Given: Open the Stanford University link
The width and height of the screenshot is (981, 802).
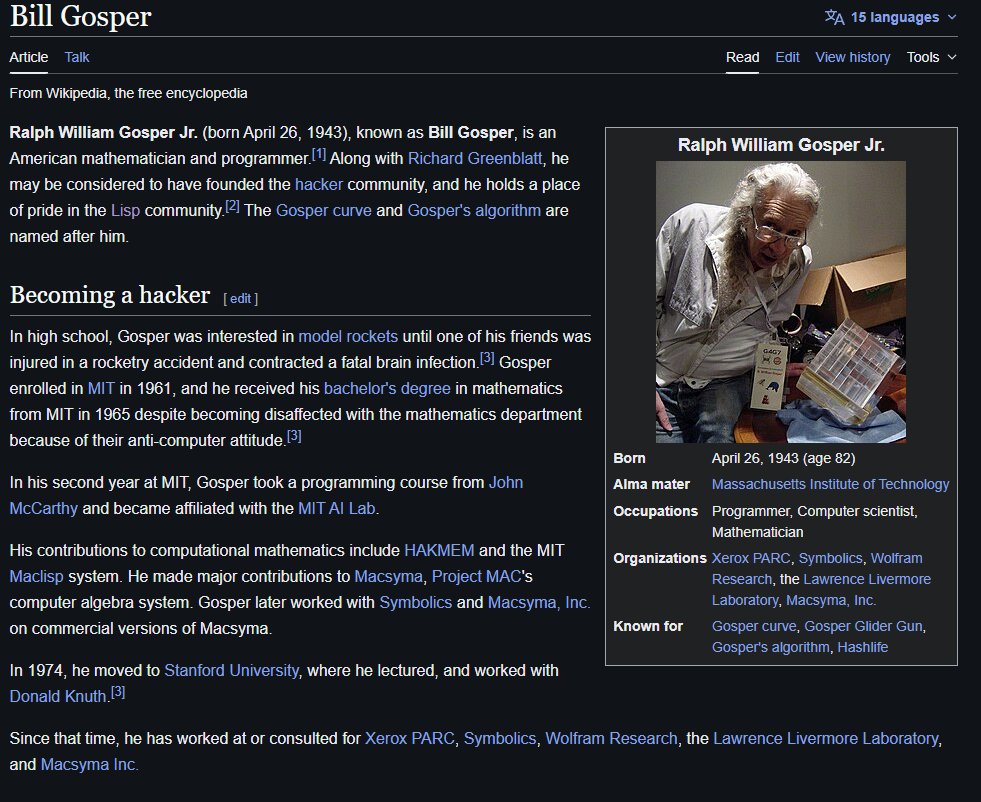Looking at the screenshot, I should point(231,671).
